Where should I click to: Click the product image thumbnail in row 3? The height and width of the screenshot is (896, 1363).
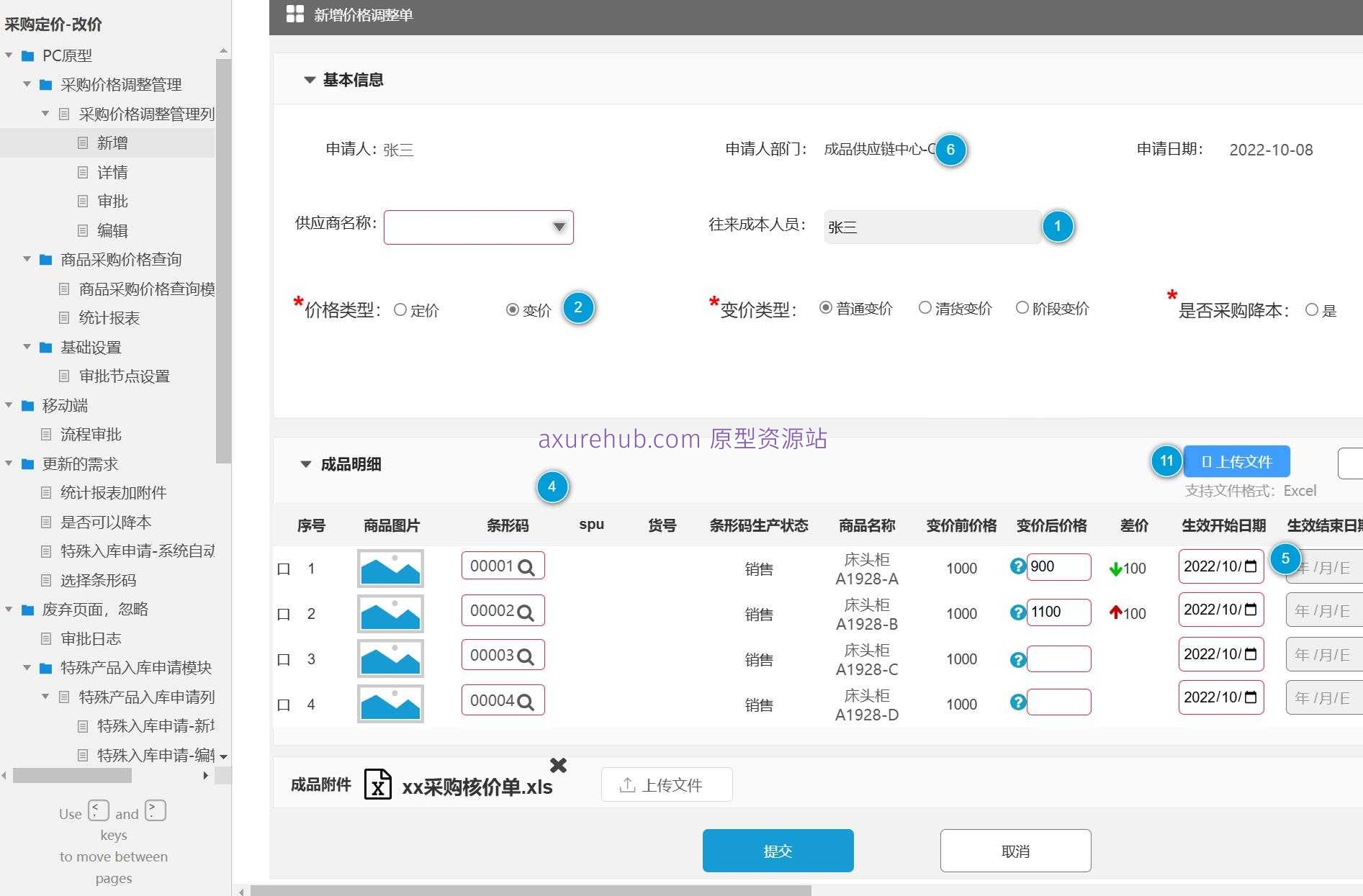390,658
